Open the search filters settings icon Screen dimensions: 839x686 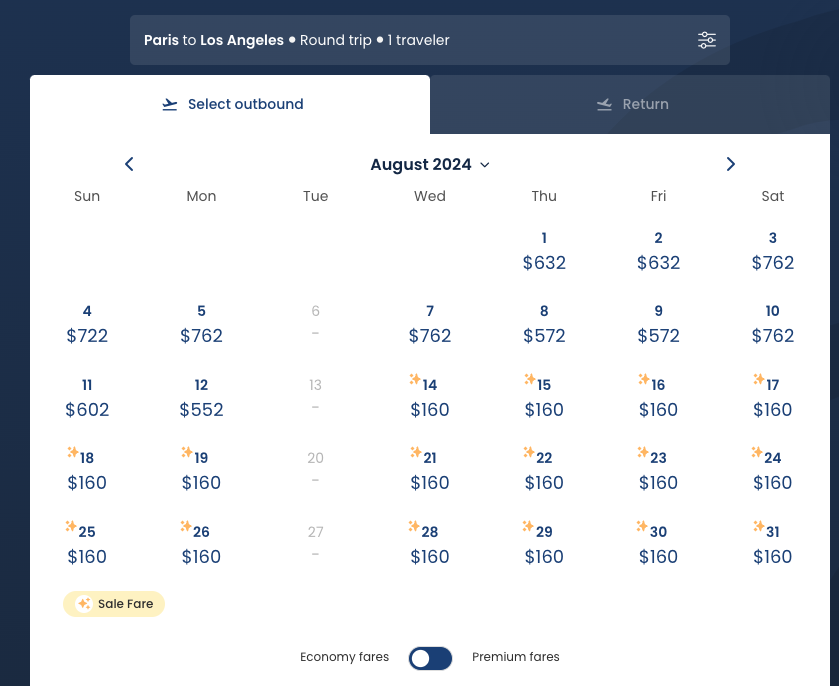(x=706, y=40)
